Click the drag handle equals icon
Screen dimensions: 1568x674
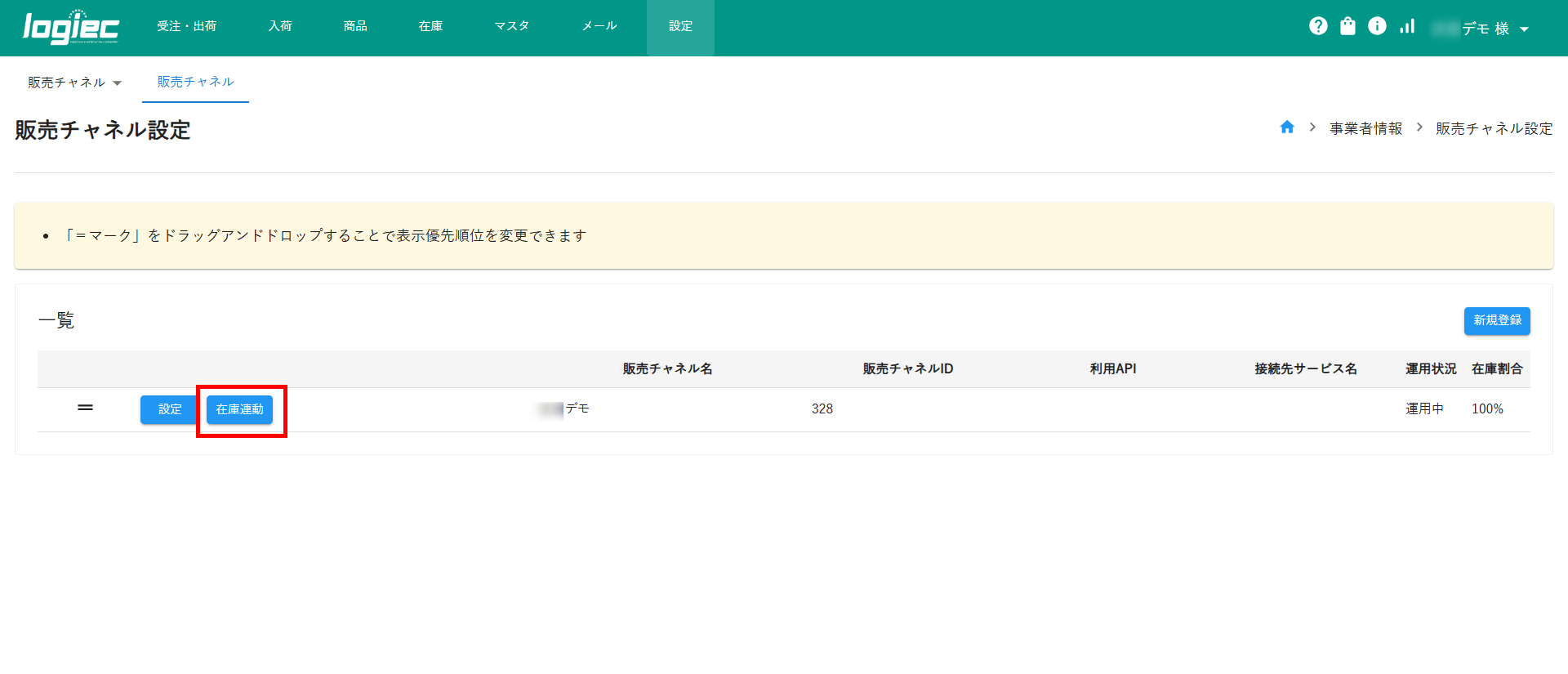[x=85, y=408]
